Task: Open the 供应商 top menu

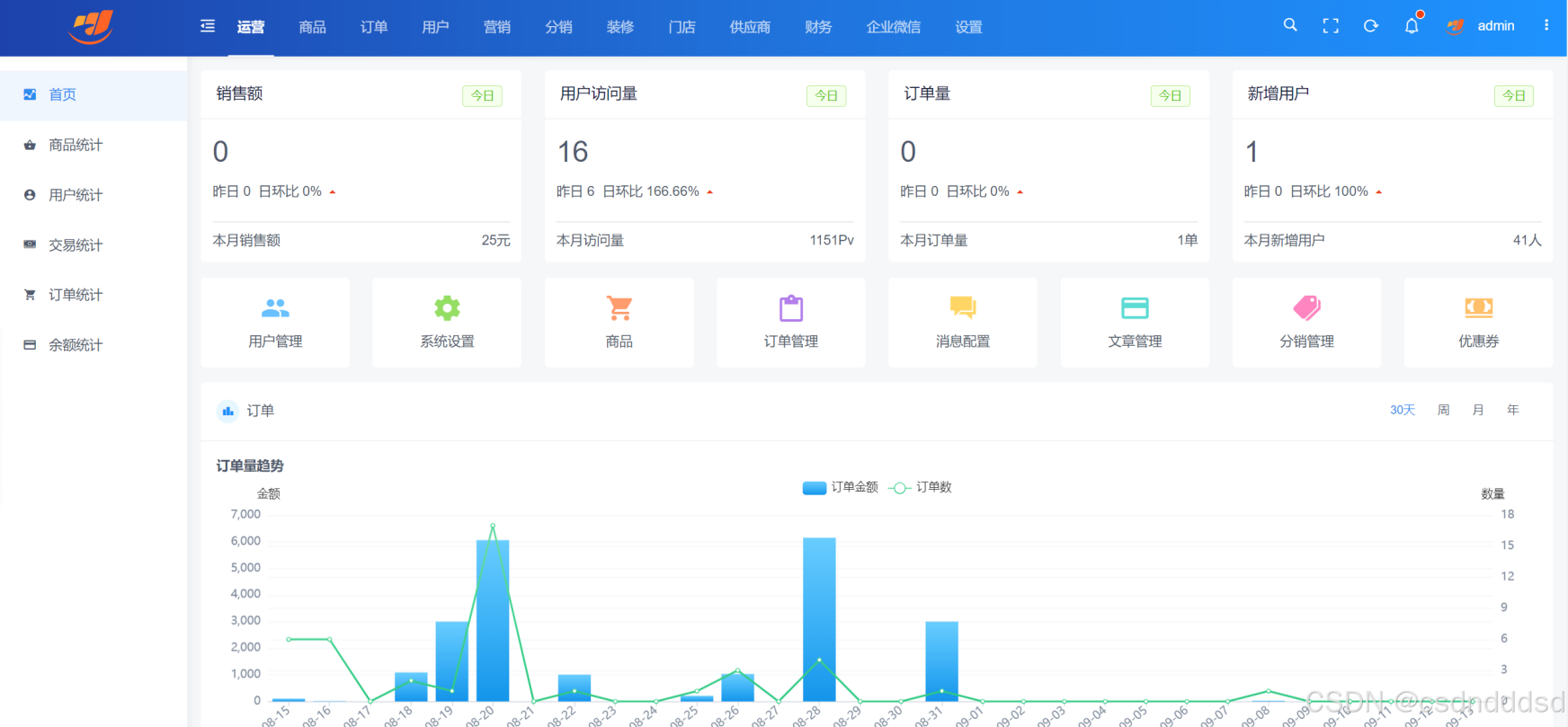Action: coord(750,27)
